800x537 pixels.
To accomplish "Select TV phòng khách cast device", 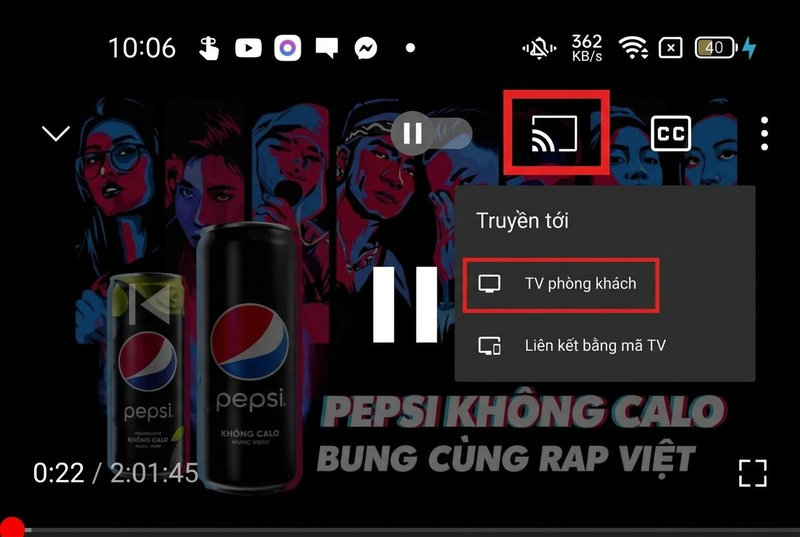I will click(561, 285).
